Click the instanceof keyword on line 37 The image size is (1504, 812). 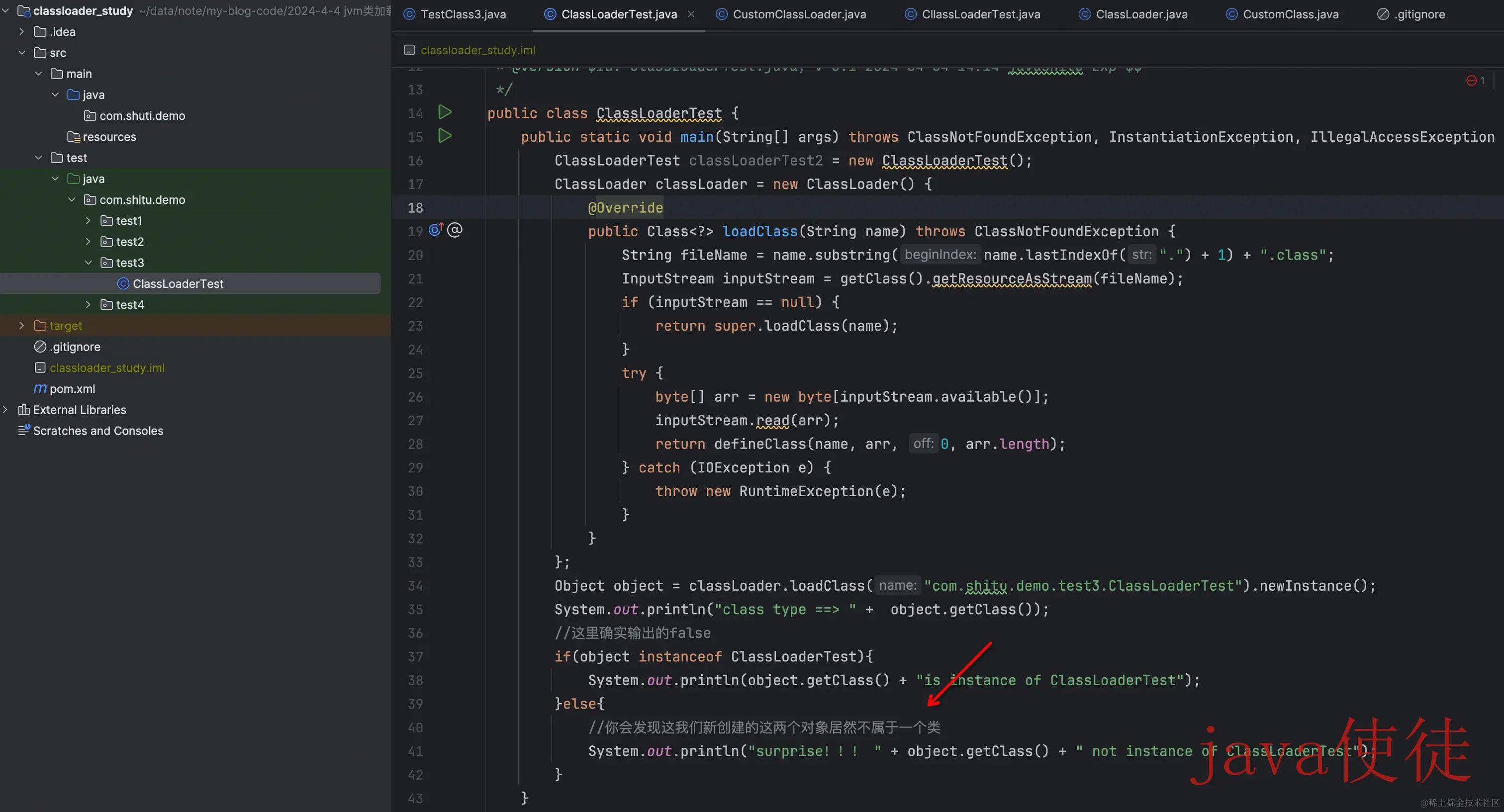679,657
